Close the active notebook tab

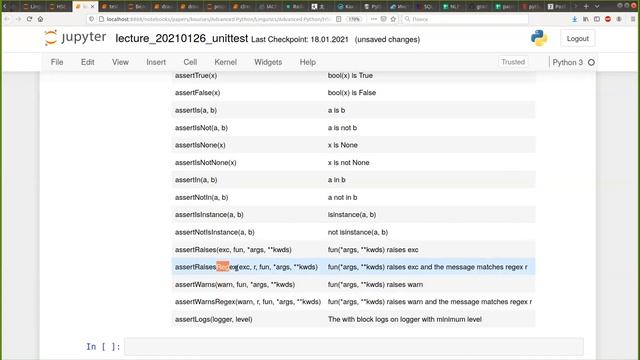[93, 7]
